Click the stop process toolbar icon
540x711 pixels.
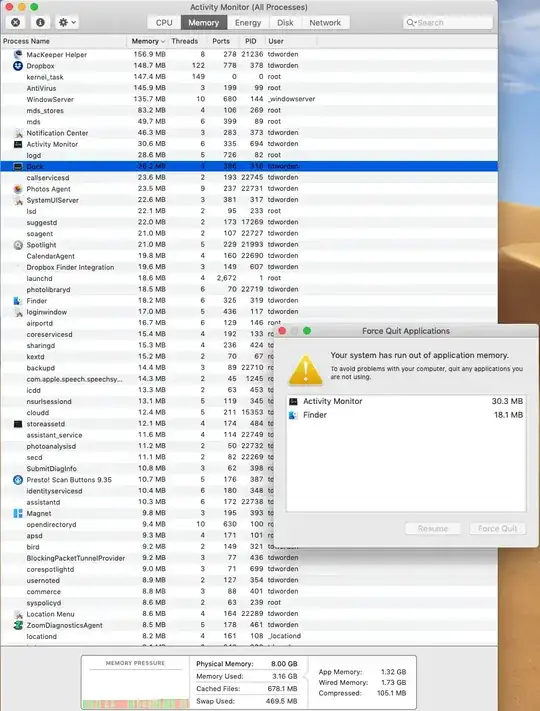[15, 22]
